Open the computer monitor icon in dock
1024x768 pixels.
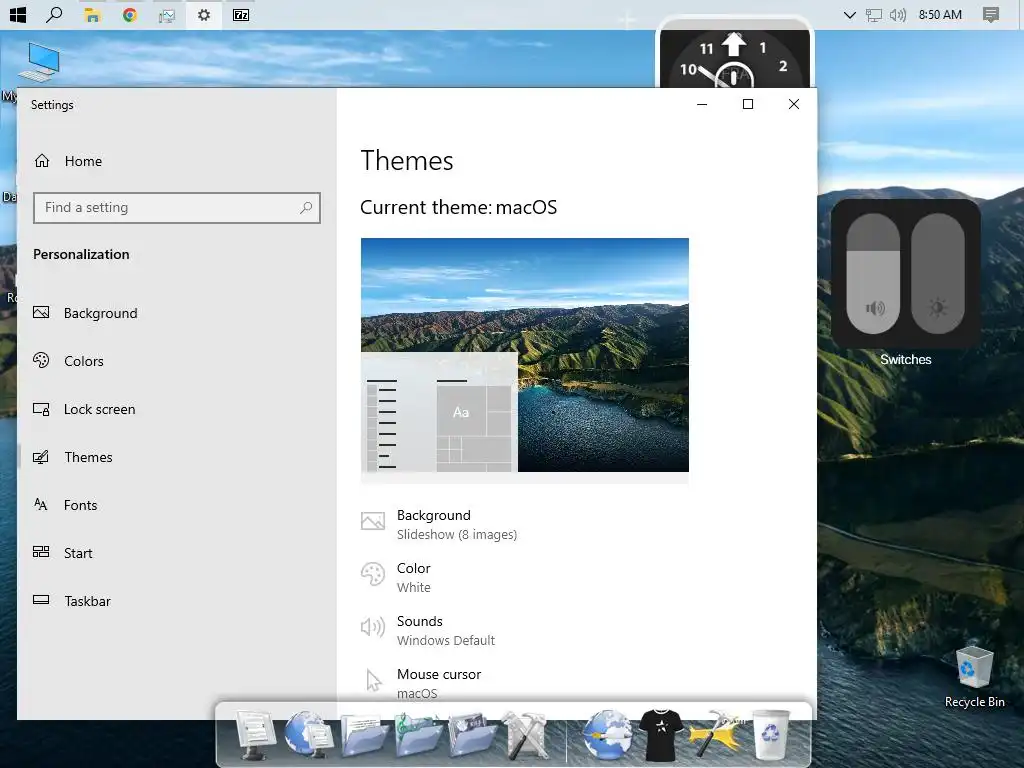pyautogui.click(x=255, y=735)
